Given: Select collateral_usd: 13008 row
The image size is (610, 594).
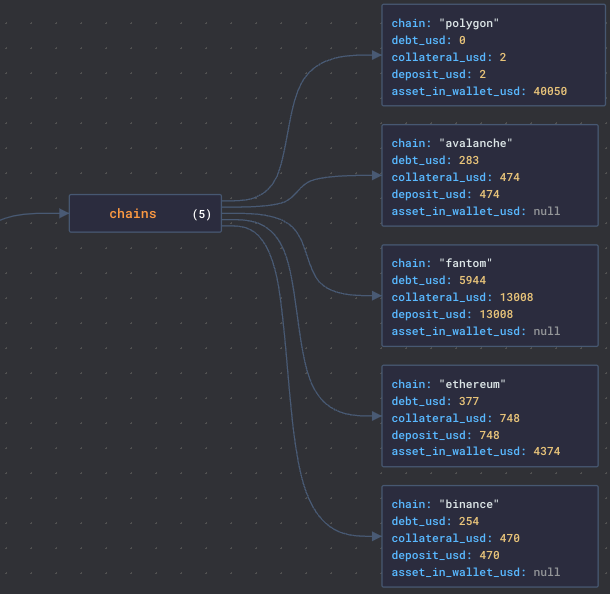Looking at the screenshot, I should pos(462,297).
